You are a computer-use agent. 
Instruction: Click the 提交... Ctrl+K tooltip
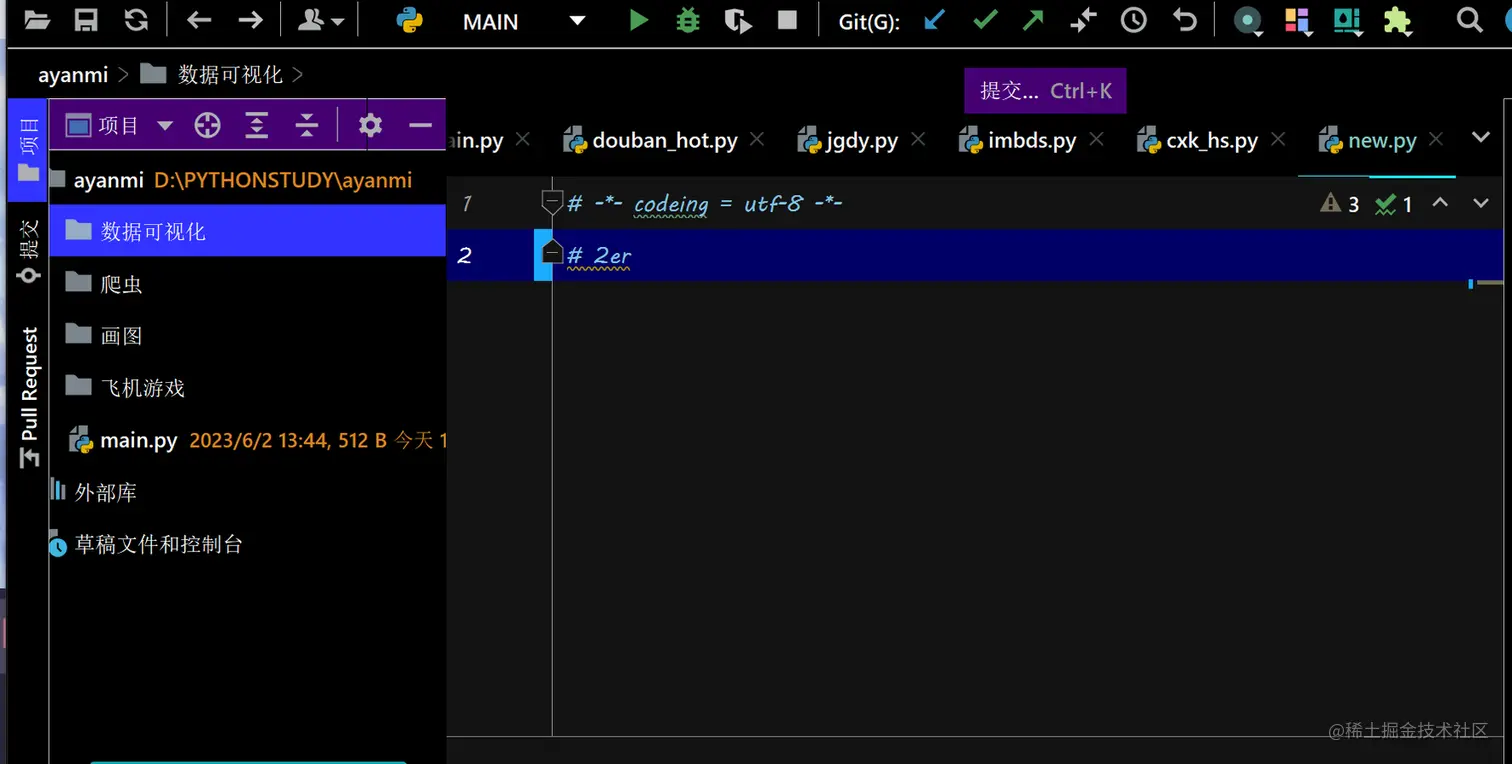click(x=1046, y=90)
